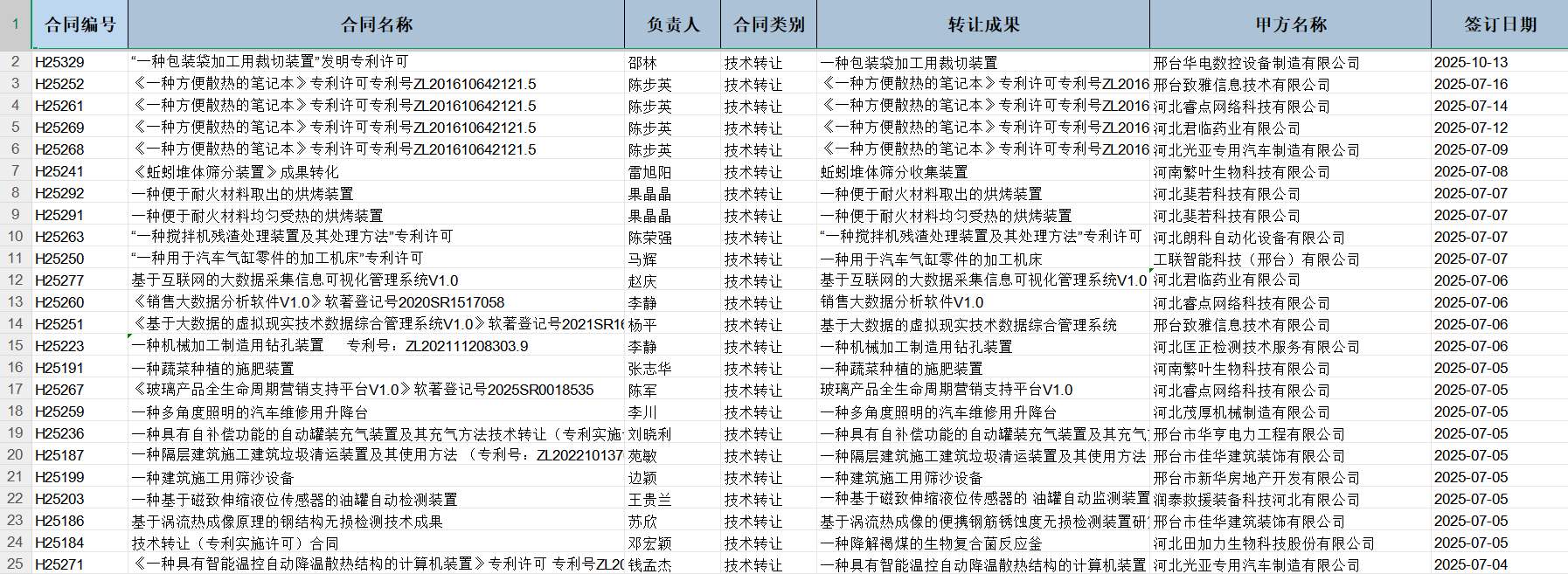
Task: Select contract number H25267
Action: coord(80,390)
